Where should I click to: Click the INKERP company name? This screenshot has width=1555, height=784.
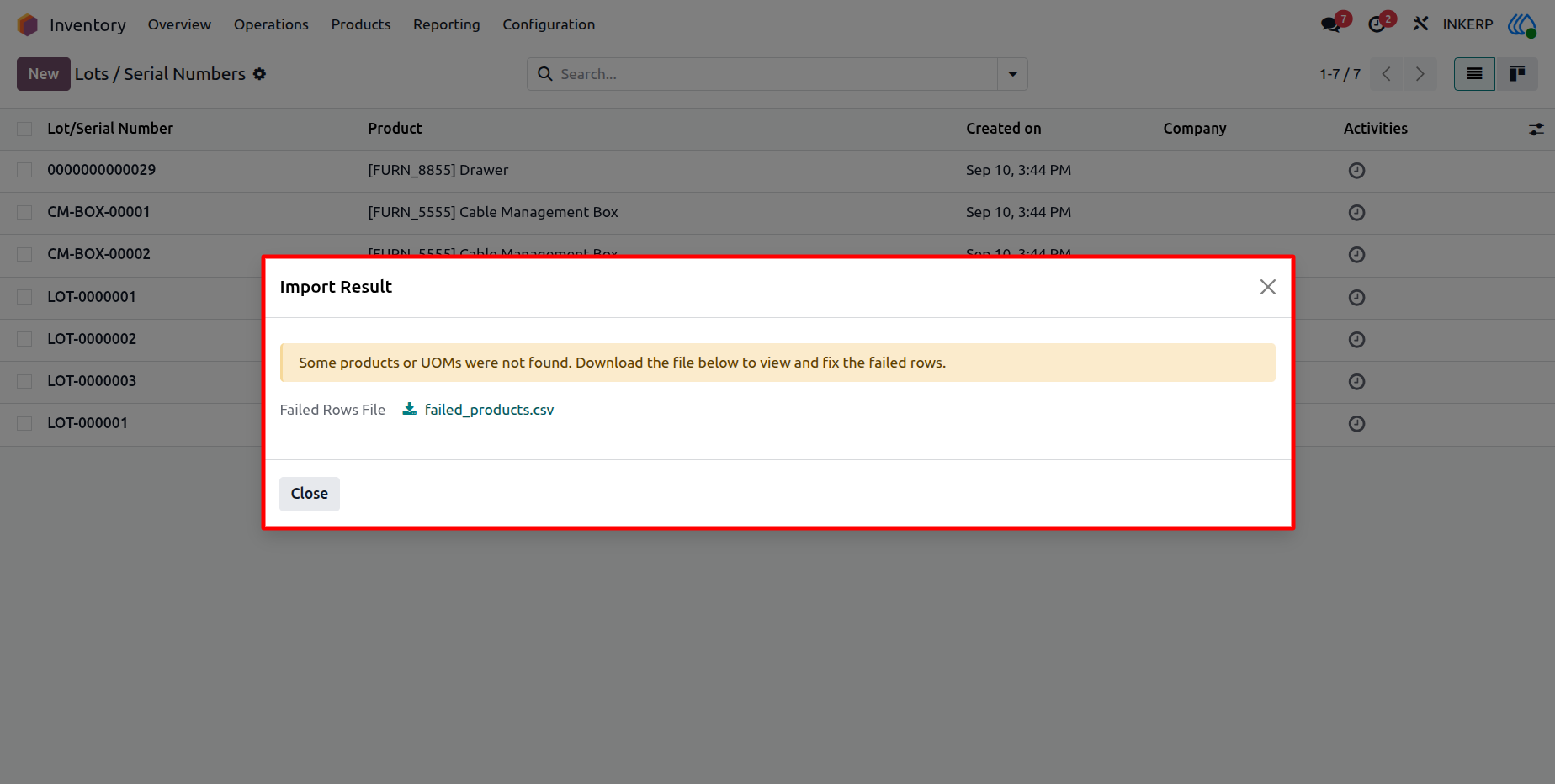(x=1467, y=24)
